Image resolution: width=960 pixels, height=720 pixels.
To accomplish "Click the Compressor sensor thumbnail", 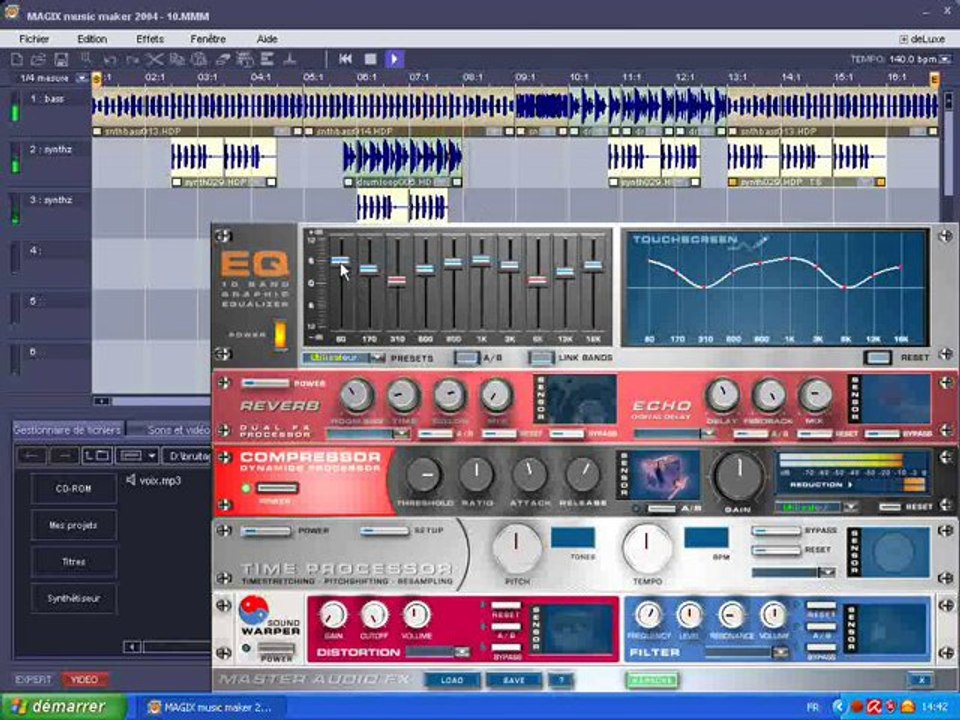I will 666,475.
